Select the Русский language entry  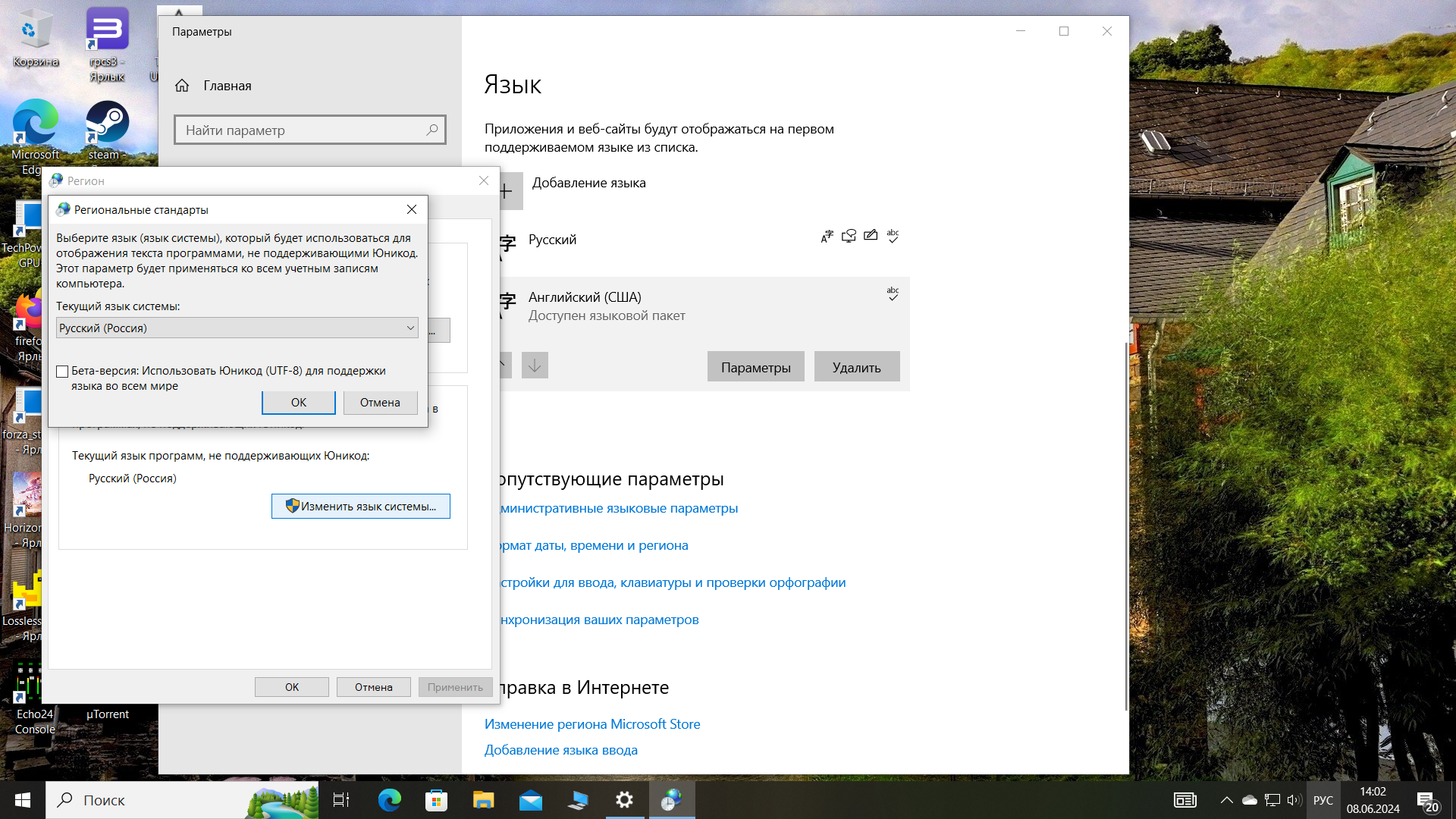(552, 240)
